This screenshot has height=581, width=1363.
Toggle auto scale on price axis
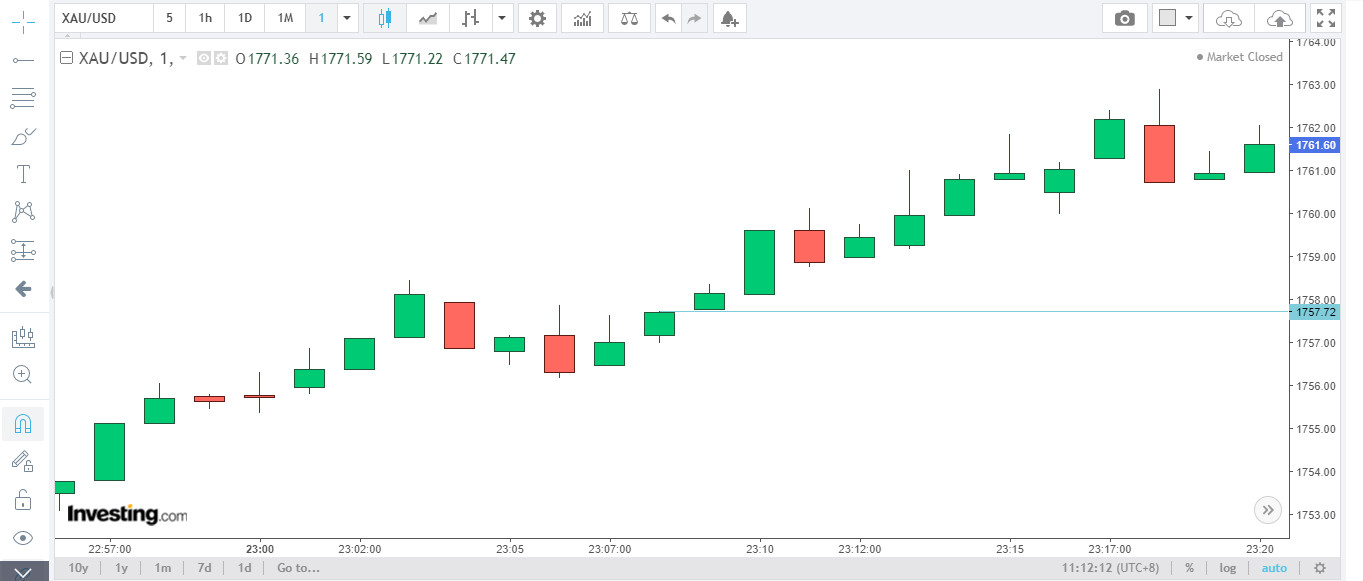point(1274,568)
